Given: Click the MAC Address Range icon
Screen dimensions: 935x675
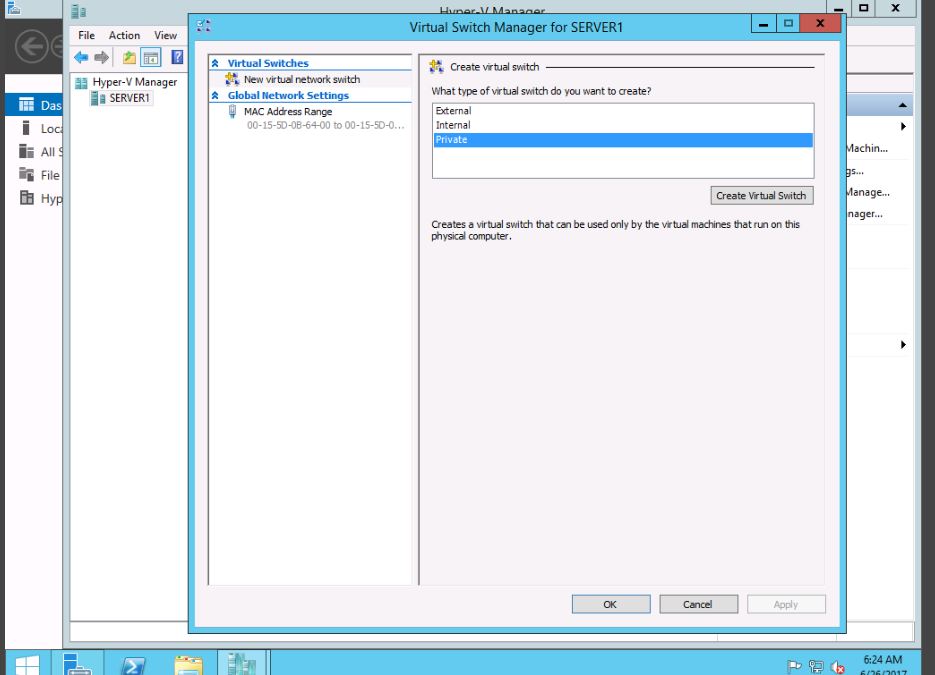Looking at the screenshot, I should point(233,112).
